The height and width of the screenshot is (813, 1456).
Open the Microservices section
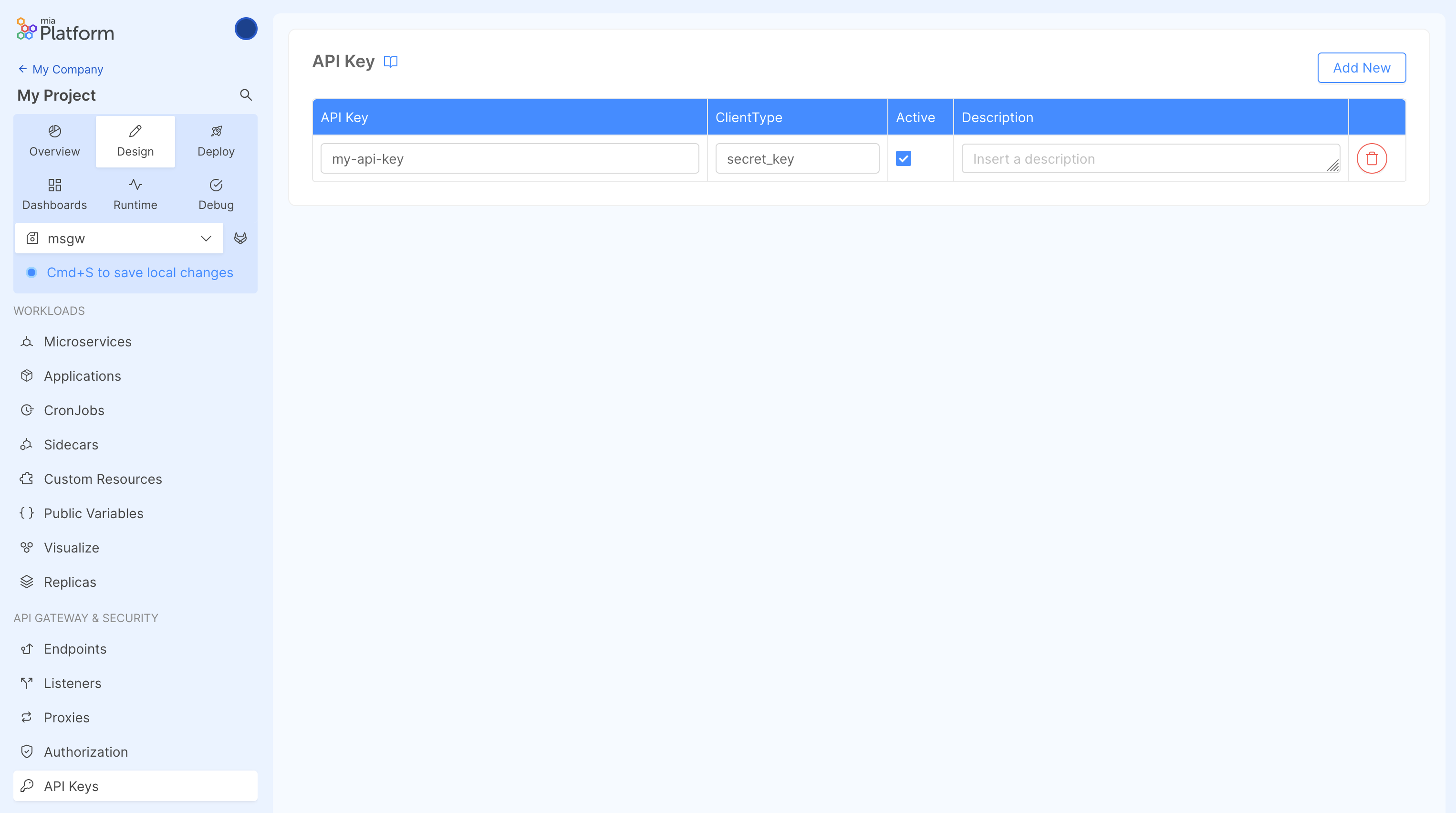pyautogui.click(x=87, y=342)
